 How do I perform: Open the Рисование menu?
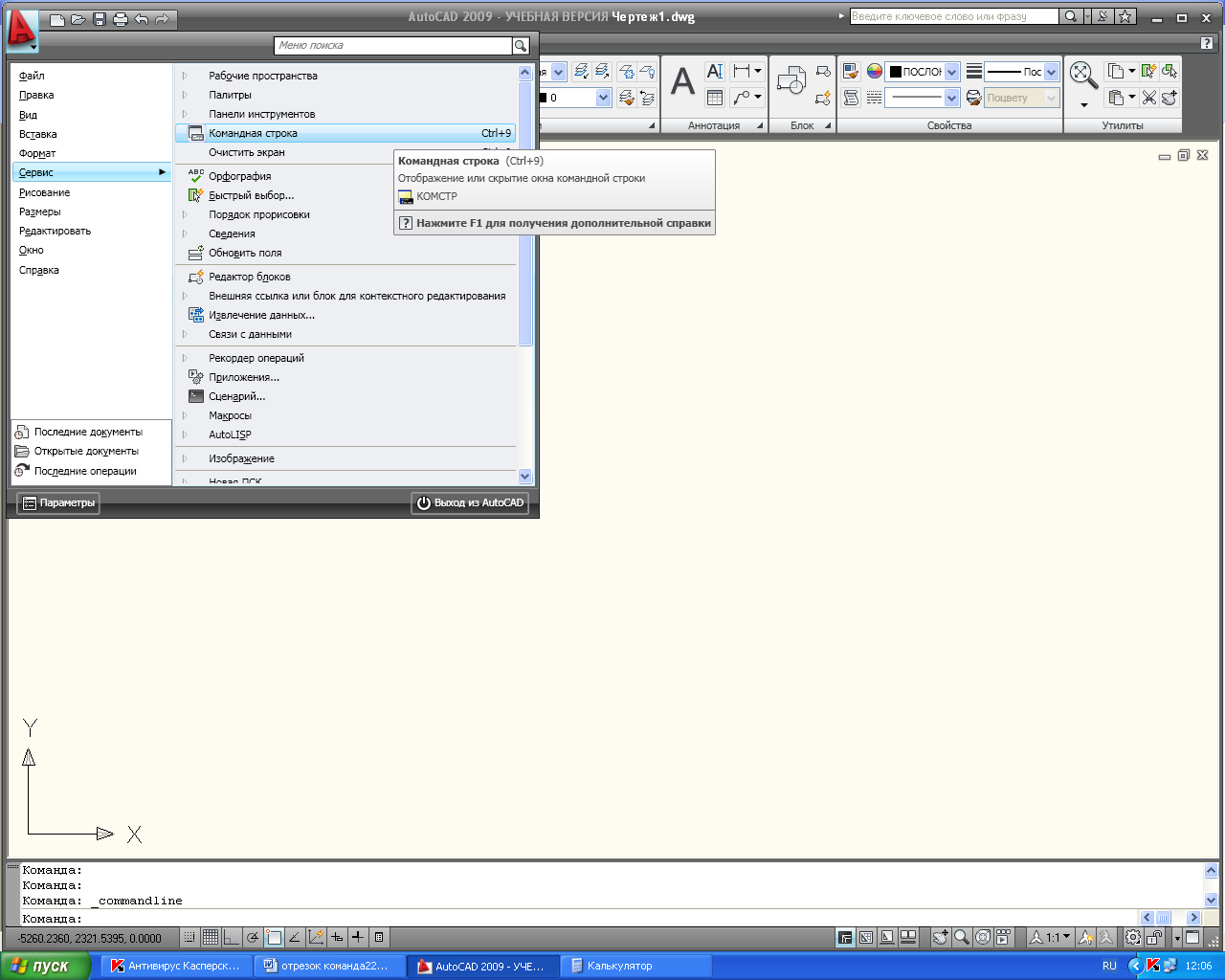44,192
